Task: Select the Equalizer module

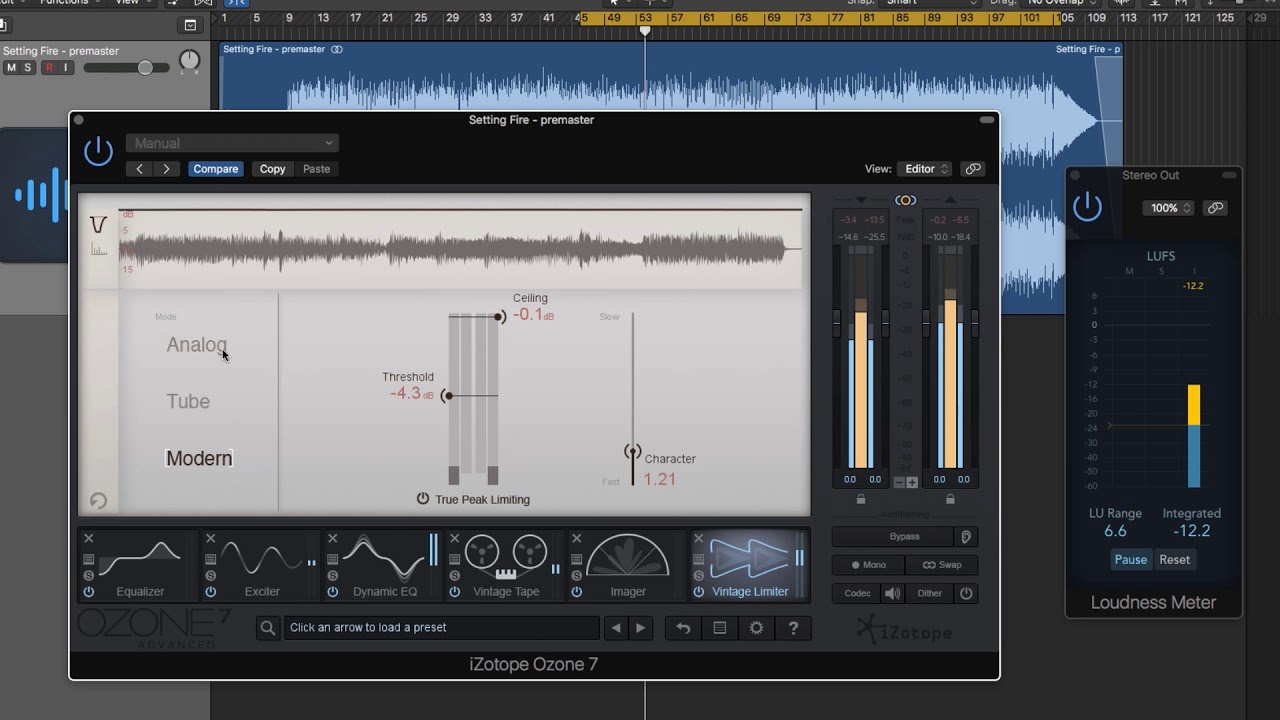Action: [x=140, y=564]
